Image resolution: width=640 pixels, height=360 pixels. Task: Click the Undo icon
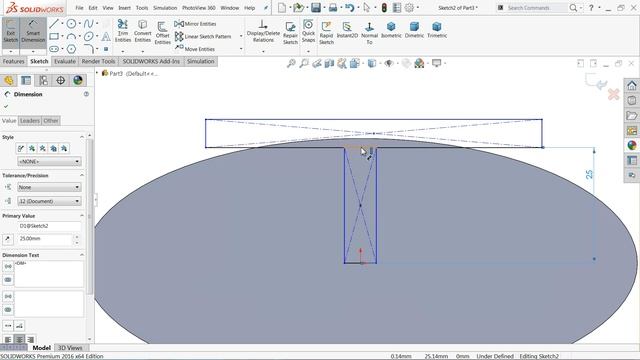pos(349,7)
